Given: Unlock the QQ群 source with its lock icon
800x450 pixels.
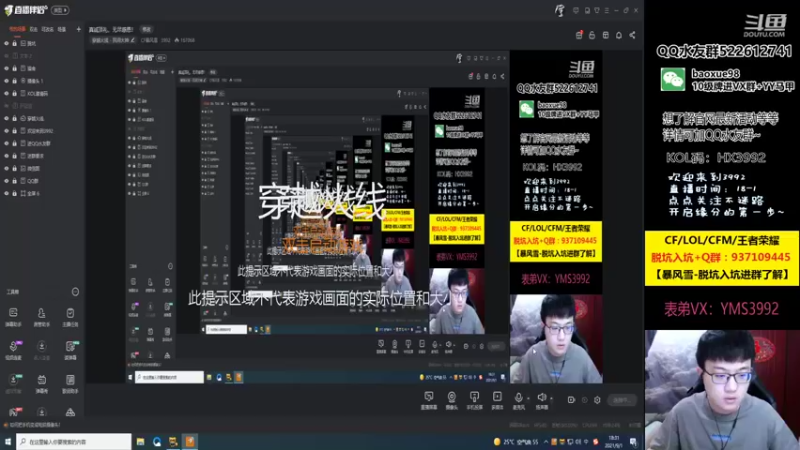Looking at the screenshot, I should coord(14,181).
